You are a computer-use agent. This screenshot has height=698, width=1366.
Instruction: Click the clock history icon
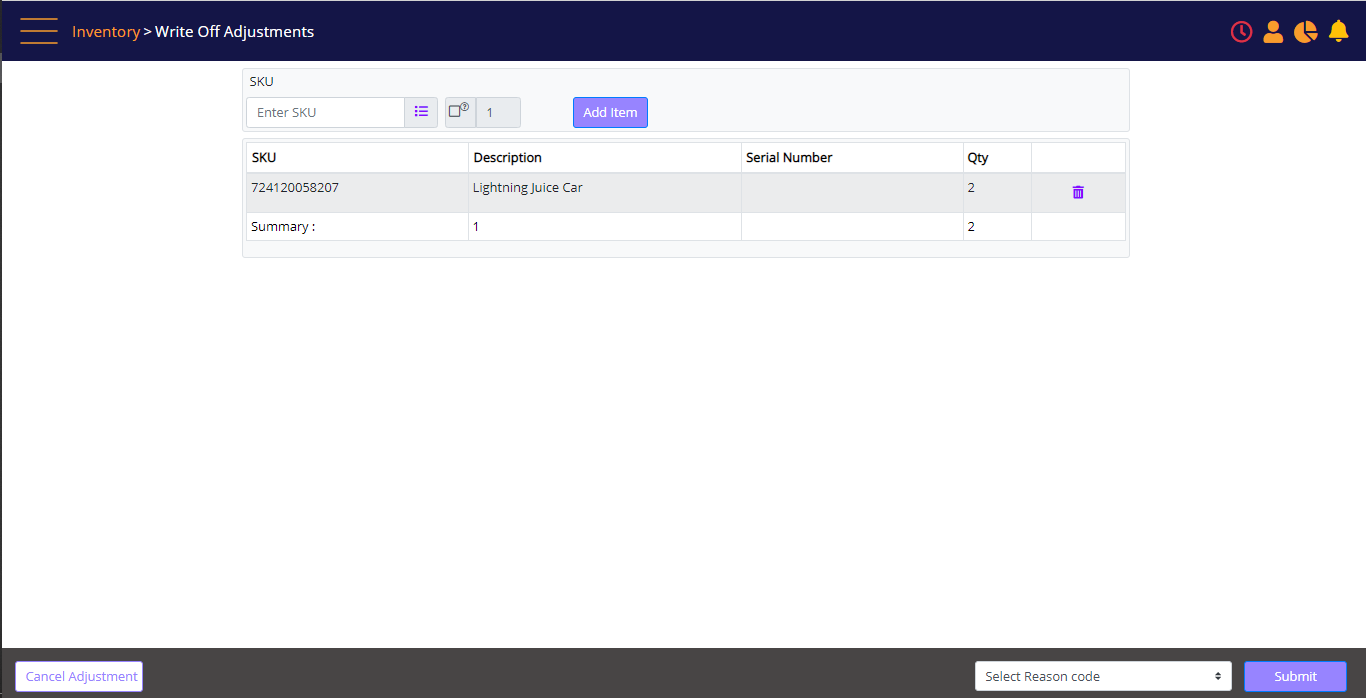coord(1241,32)
